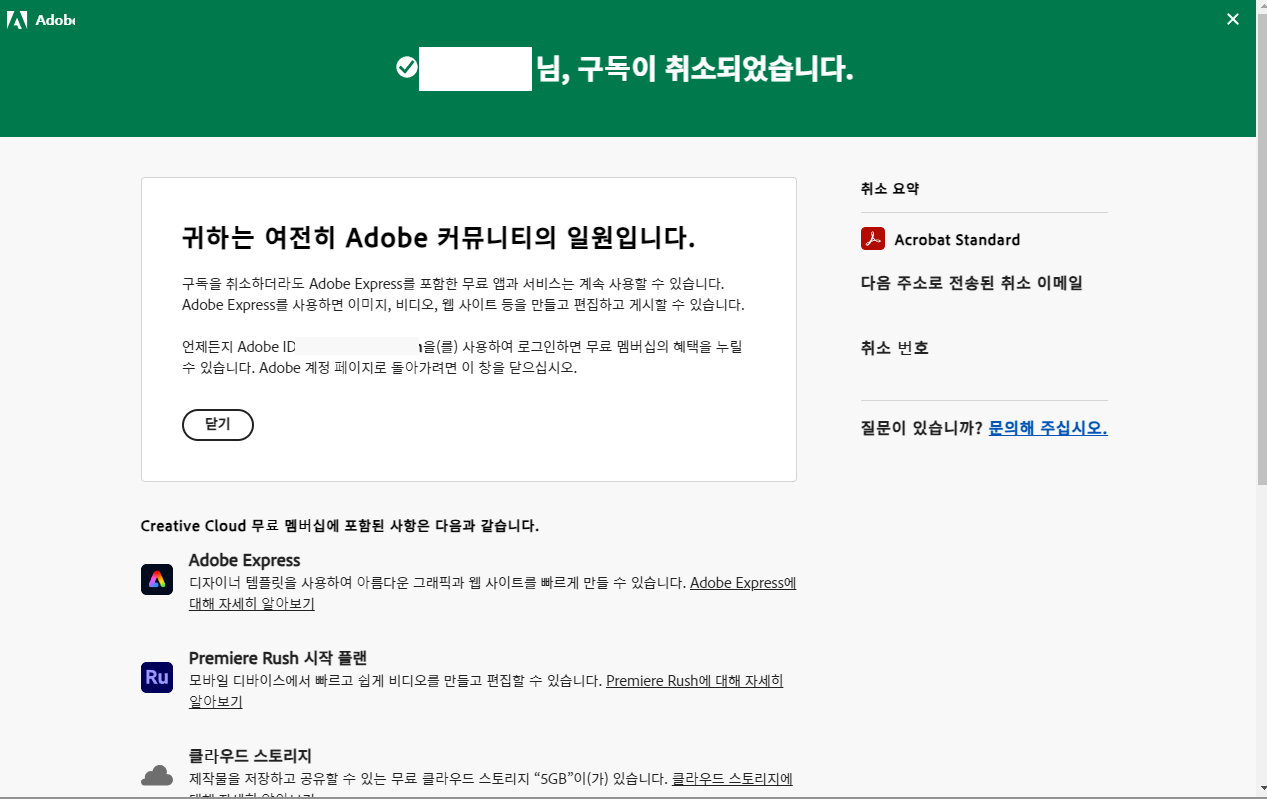Click the 귀하는 여전히 Adobe 커뮤니티의 일원입니다 heading

(438, 238)
